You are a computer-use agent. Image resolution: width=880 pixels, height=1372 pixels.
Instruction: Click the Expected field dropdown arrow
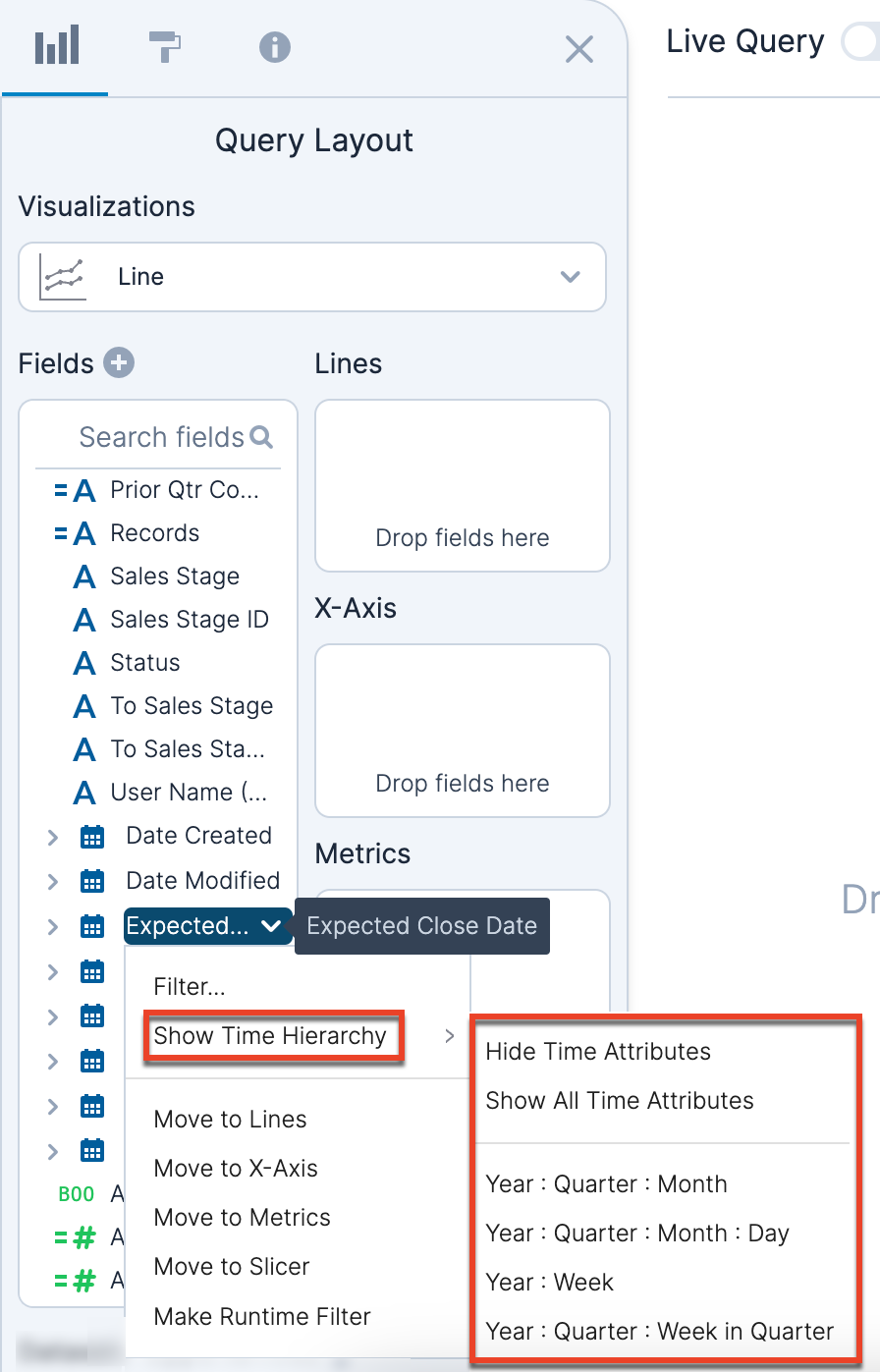[x=271, y=926]
